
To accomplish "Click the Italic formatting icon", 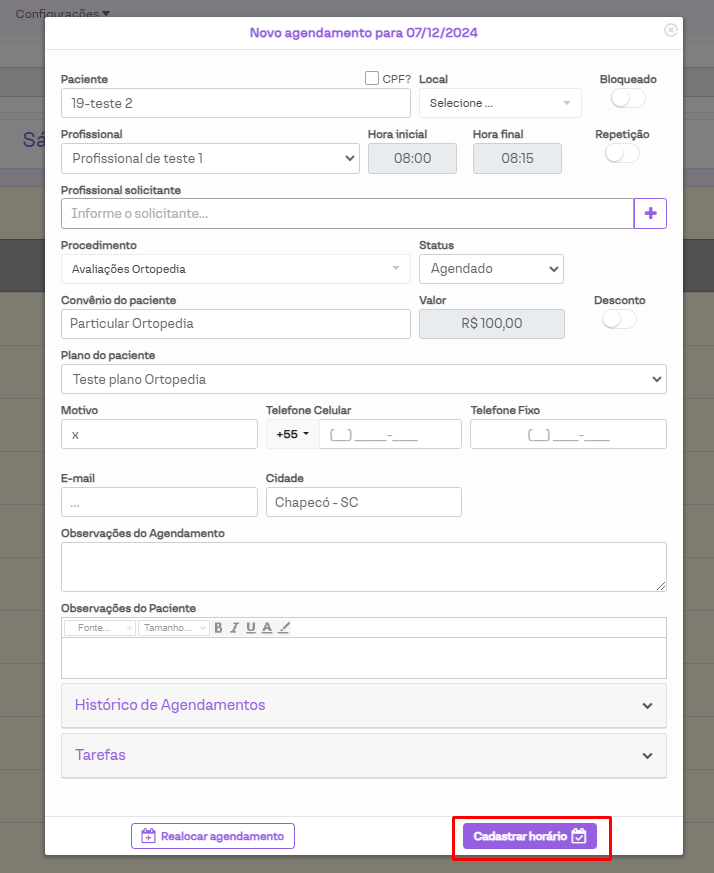I will (x=234, y=628).
